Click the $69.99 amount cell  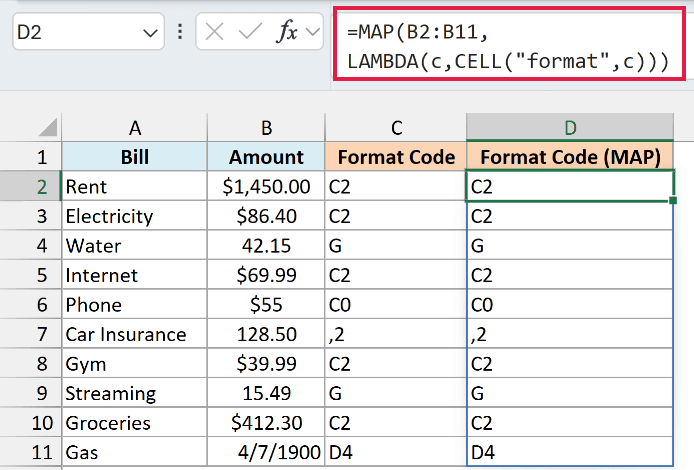[266, 275]
